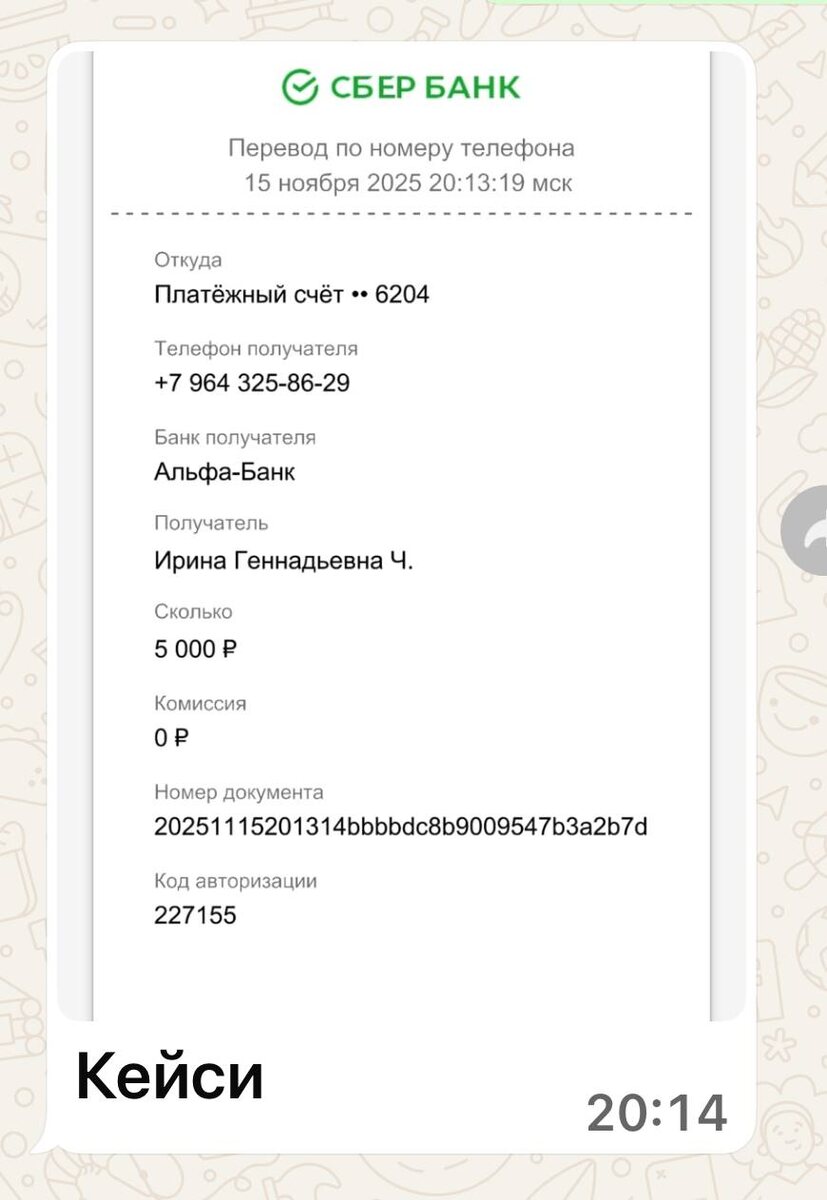
Task: Tap recipient phone number +7 964 325-86-29
Action: click(x=252, y=383)
